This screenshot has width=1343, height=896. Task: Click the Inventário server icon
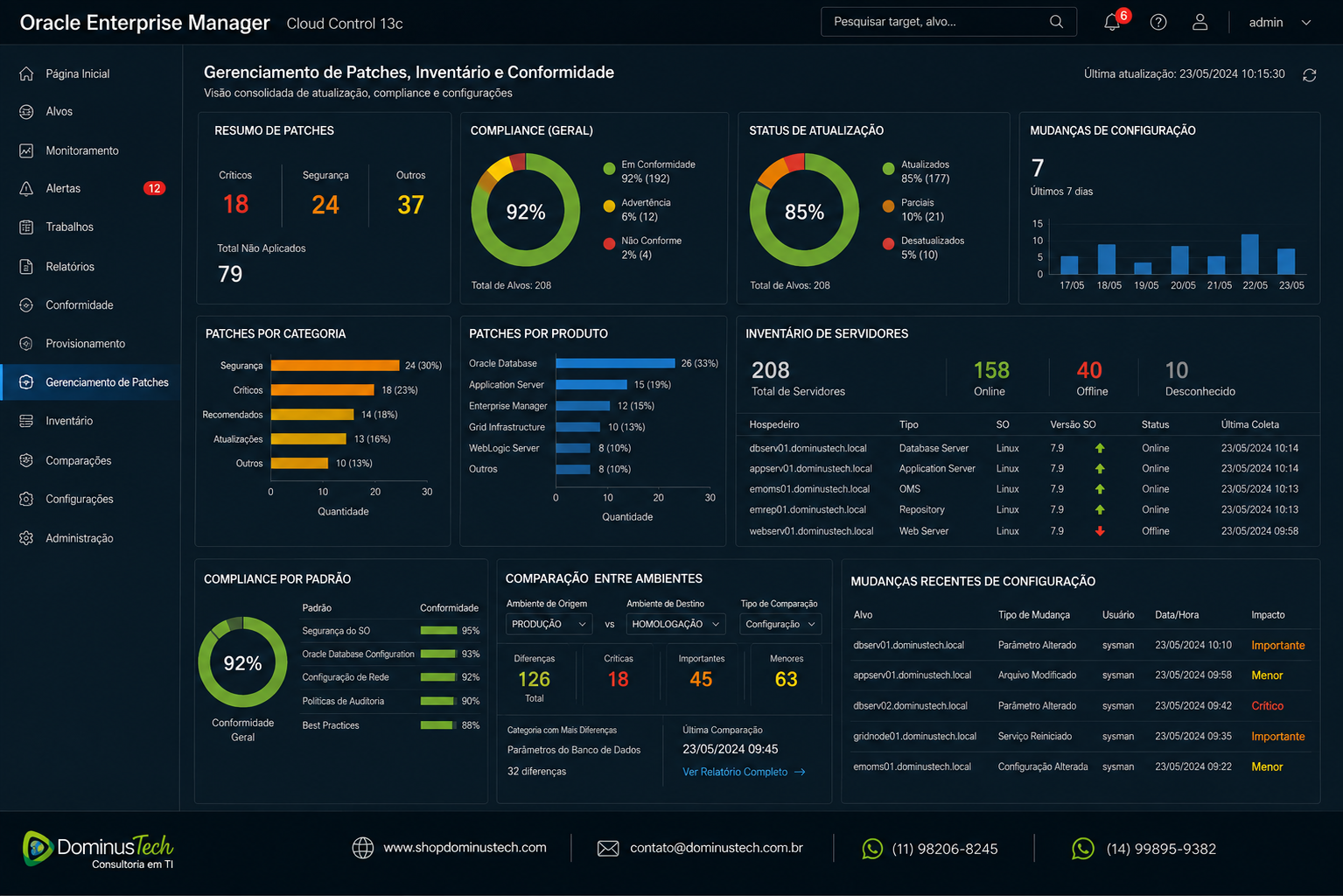click(x=26, y=421)
